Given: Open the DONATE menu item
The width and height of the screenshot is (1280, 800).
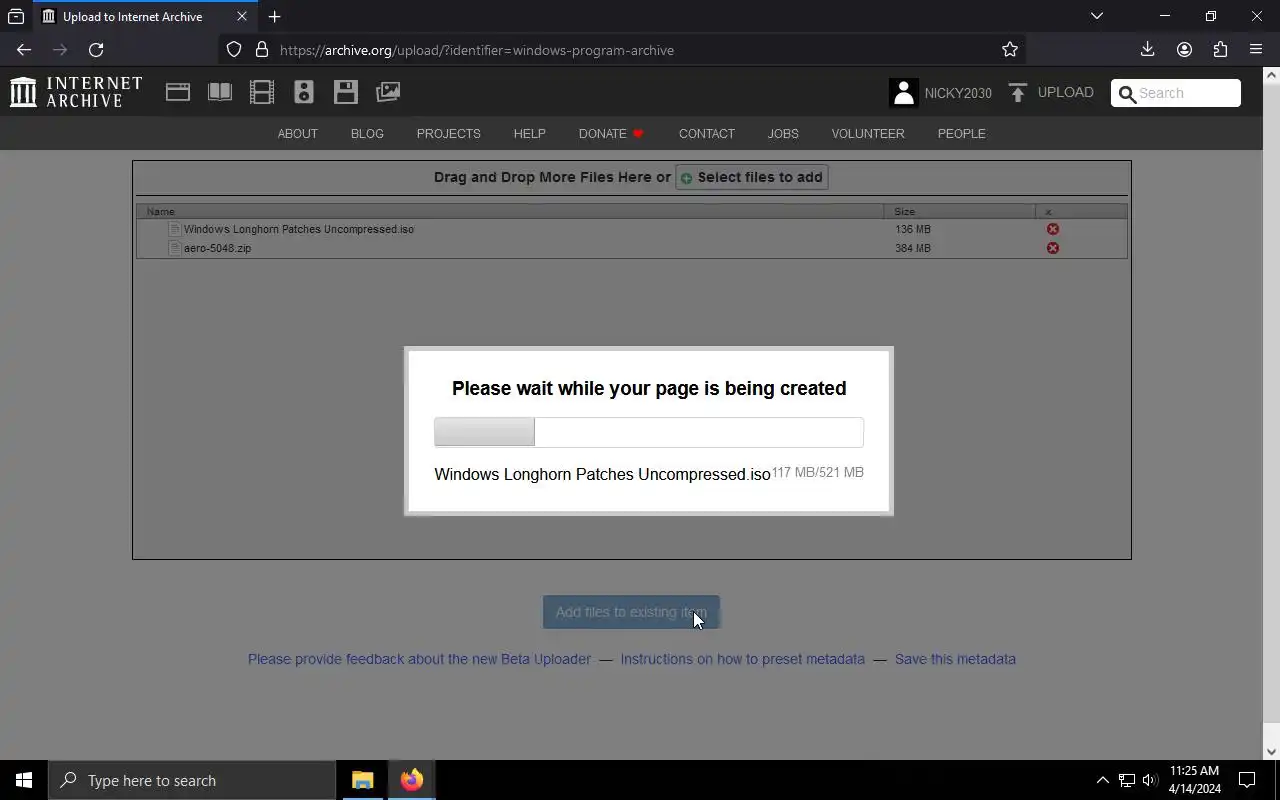Looking at the screenshot, I should point(611,133).
